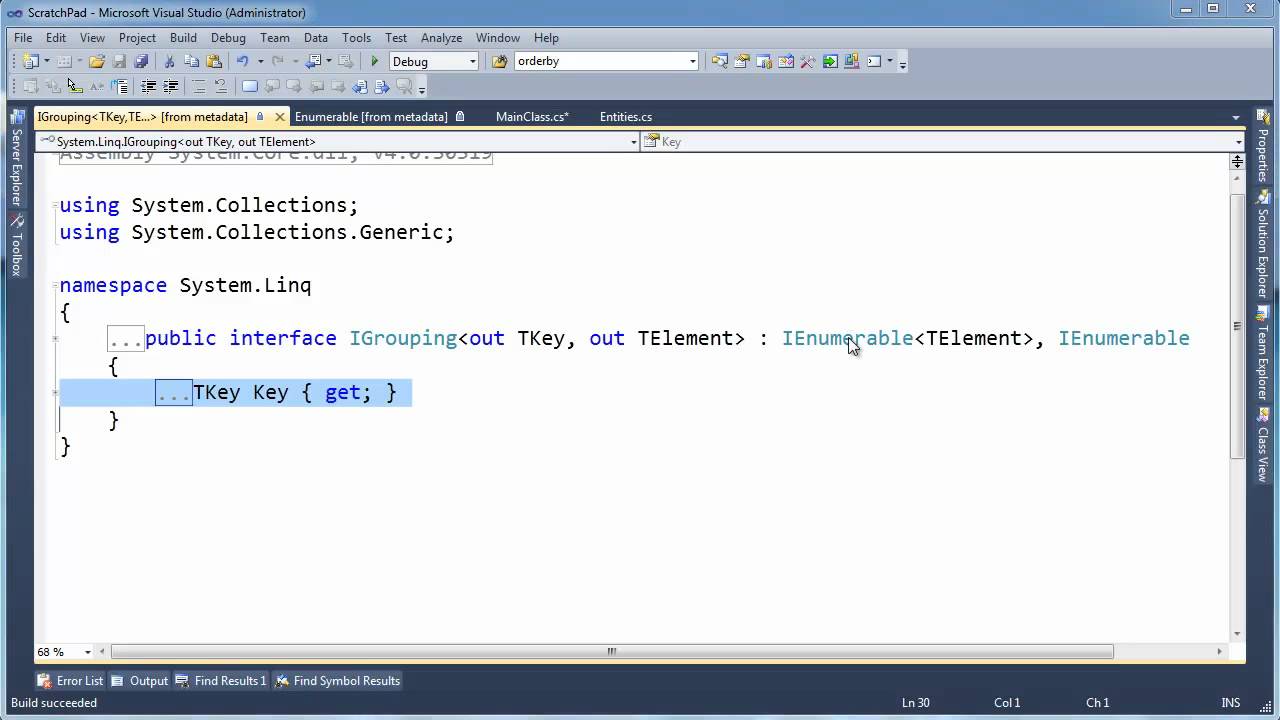Image resolution: width=1280 pixels, height=720 pixels.
Task: Open the File menu
Action: (x=23, y=37)
